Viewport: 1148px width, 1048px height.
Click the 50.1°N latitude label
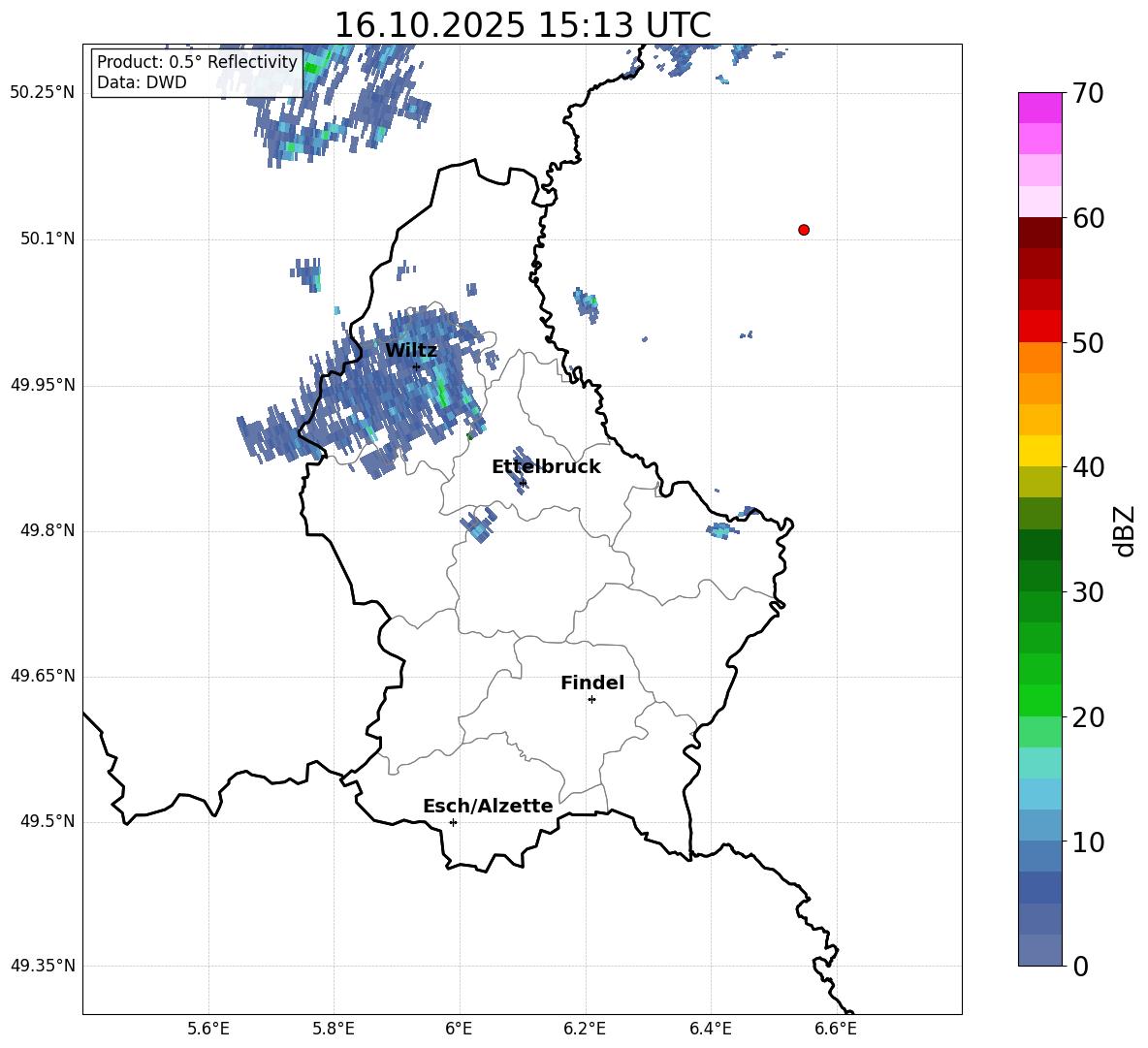[48, 239]
